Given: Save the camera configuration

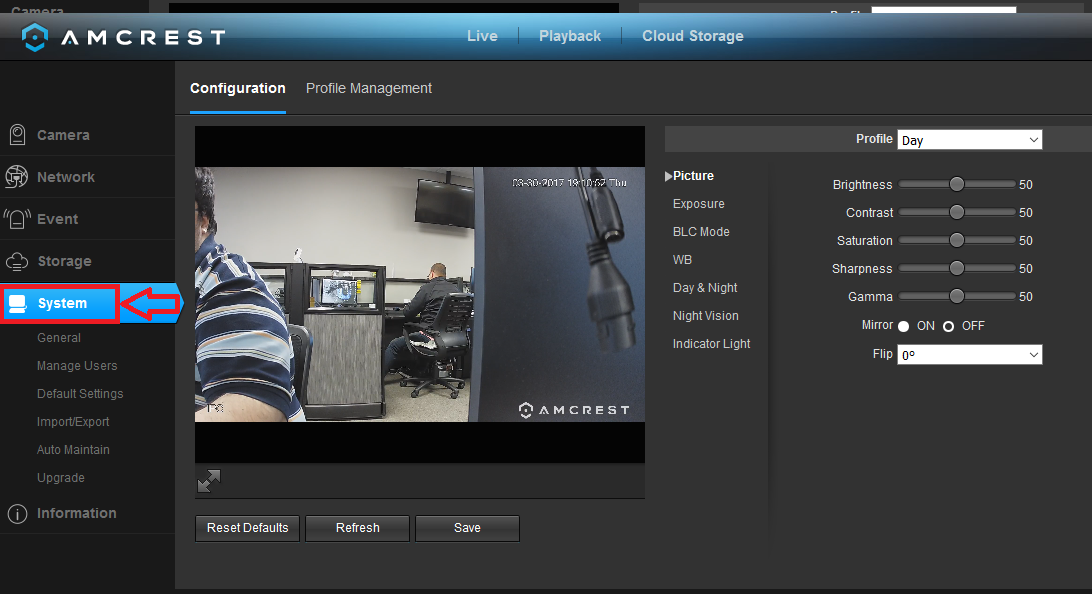Looking at the screenshot, I should pyautogui.click(x=467, y=528).
